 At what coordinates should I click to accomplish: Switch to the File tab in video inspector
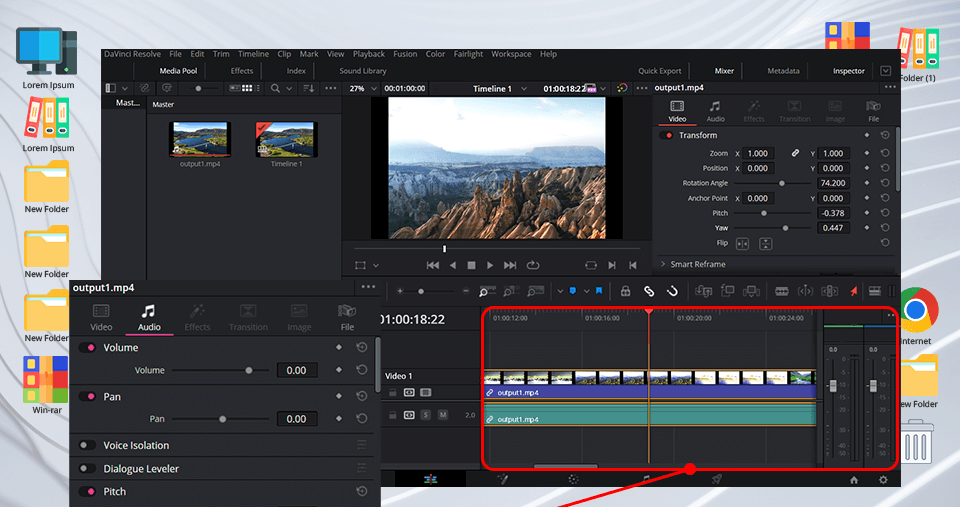coord(873,111)
